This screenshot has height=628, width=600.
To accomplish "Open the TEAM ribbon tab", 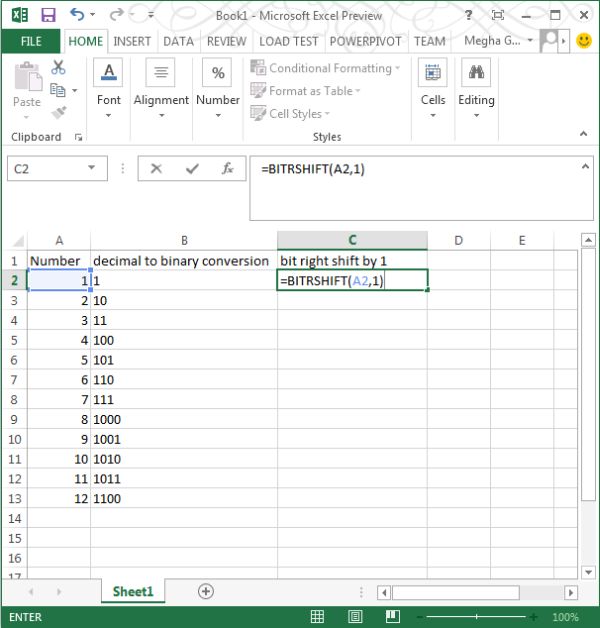I will [x=430, y=41].
